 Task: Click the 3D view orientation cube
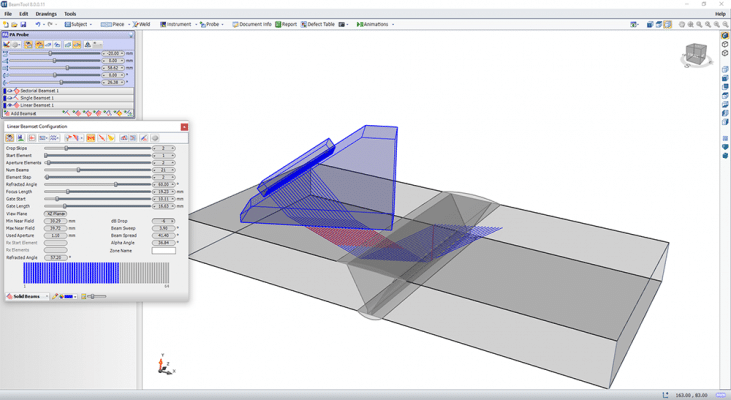(x=696, y=55)
